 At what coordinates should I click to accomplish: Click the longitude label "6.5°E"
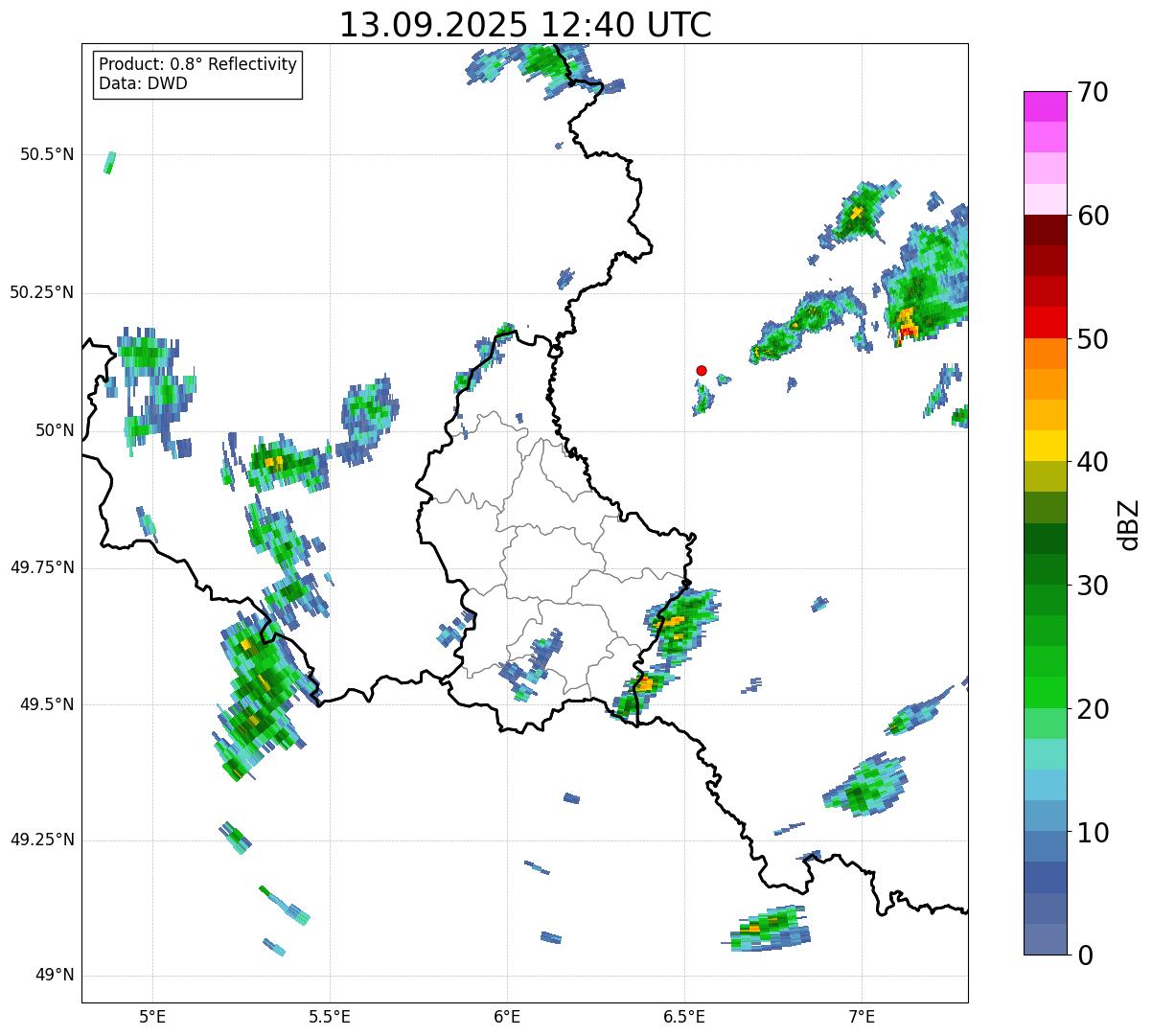point(684,1017)
